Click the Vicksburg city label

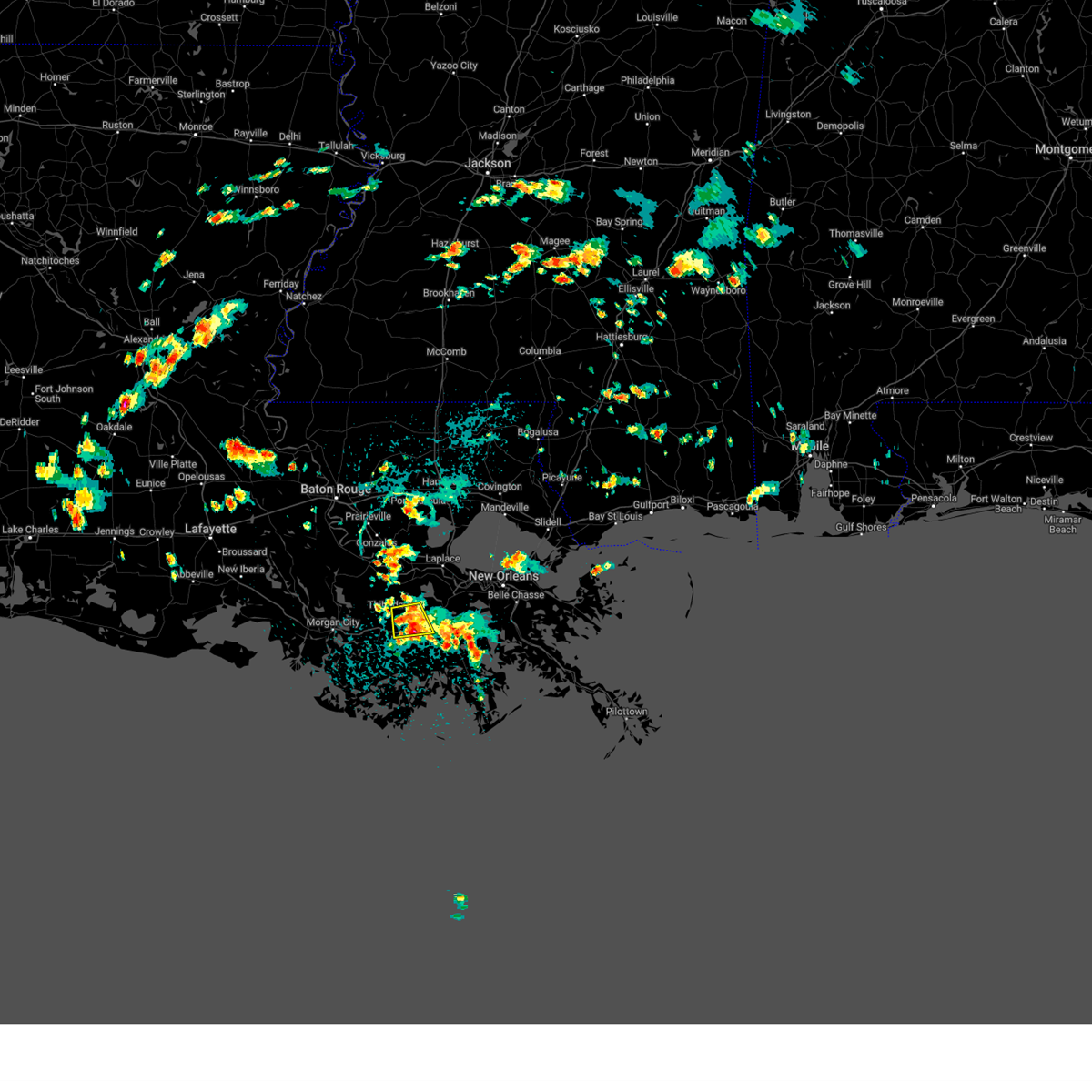[x=383, y=156]
